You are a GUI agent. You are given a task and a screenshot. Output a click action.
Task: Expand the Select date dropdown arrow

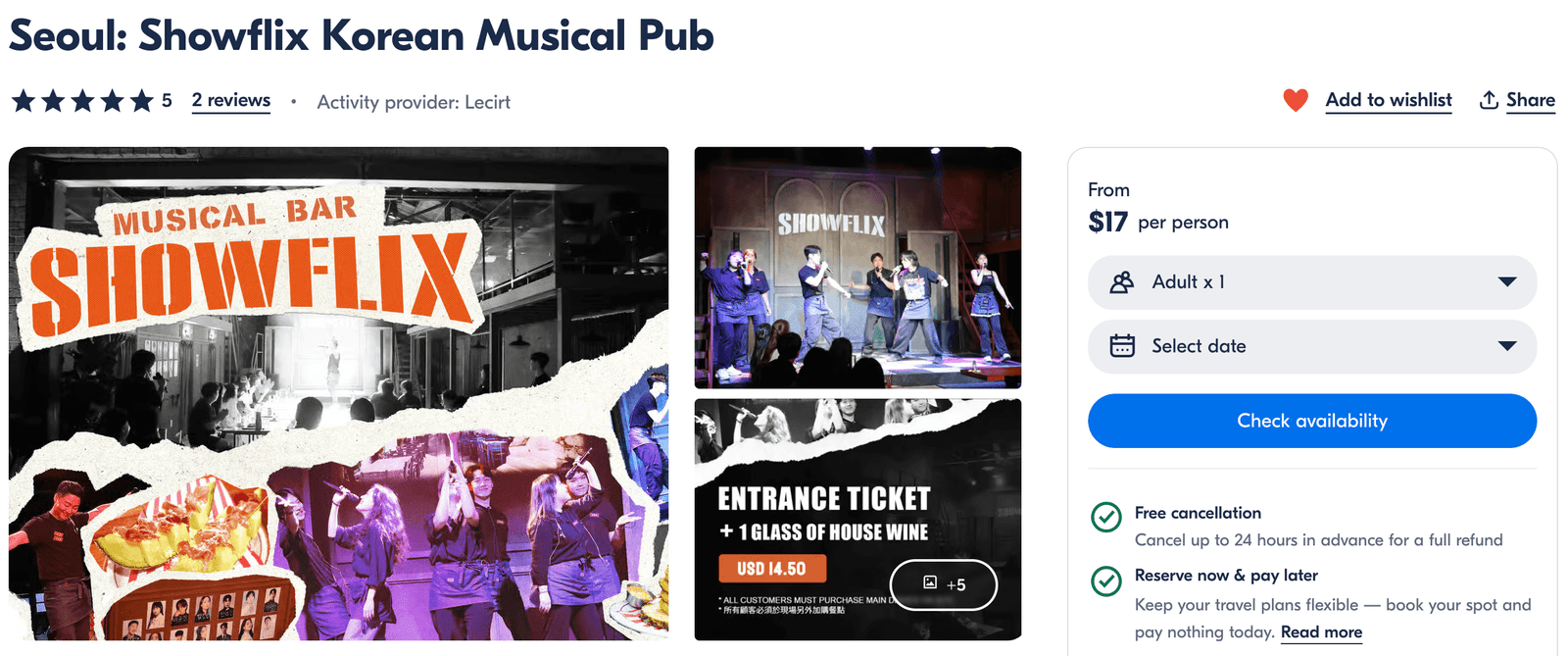pyautogui.click(x=1507, y=346)
